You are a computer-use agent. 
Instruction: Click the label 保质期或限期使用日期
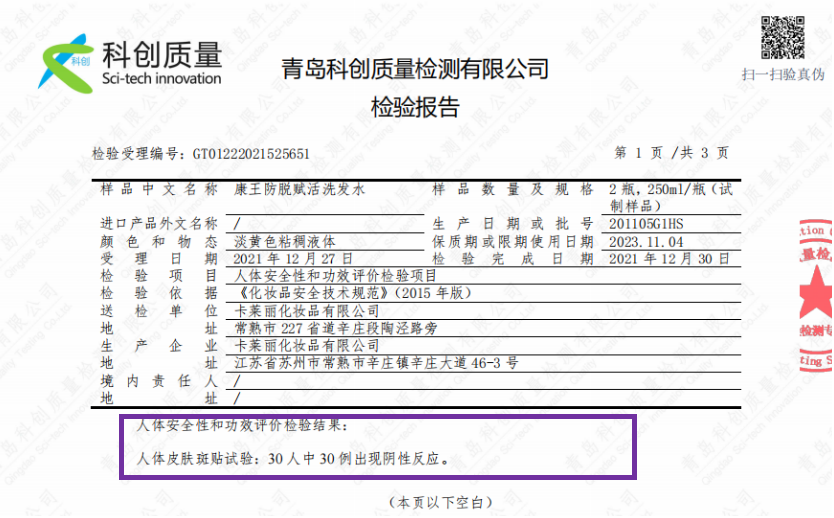click(513, 242)
